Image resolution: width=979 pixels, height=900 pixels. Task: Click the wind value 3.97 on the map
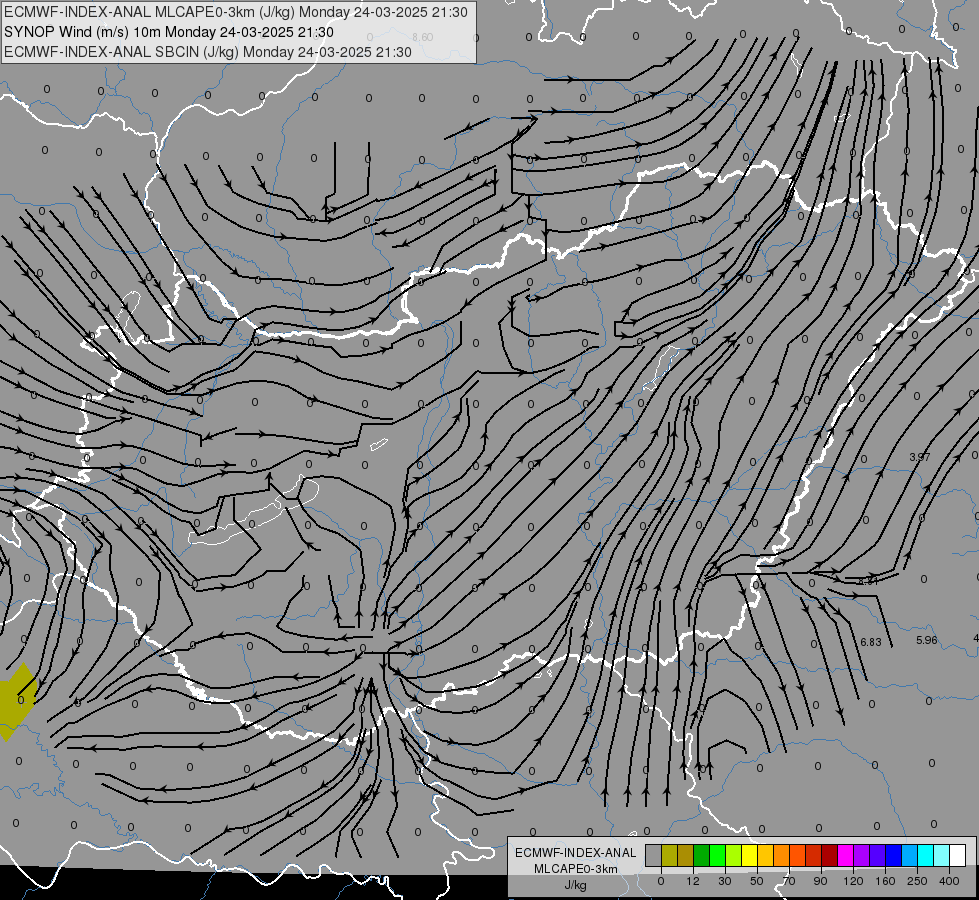(x=920, y=457)
